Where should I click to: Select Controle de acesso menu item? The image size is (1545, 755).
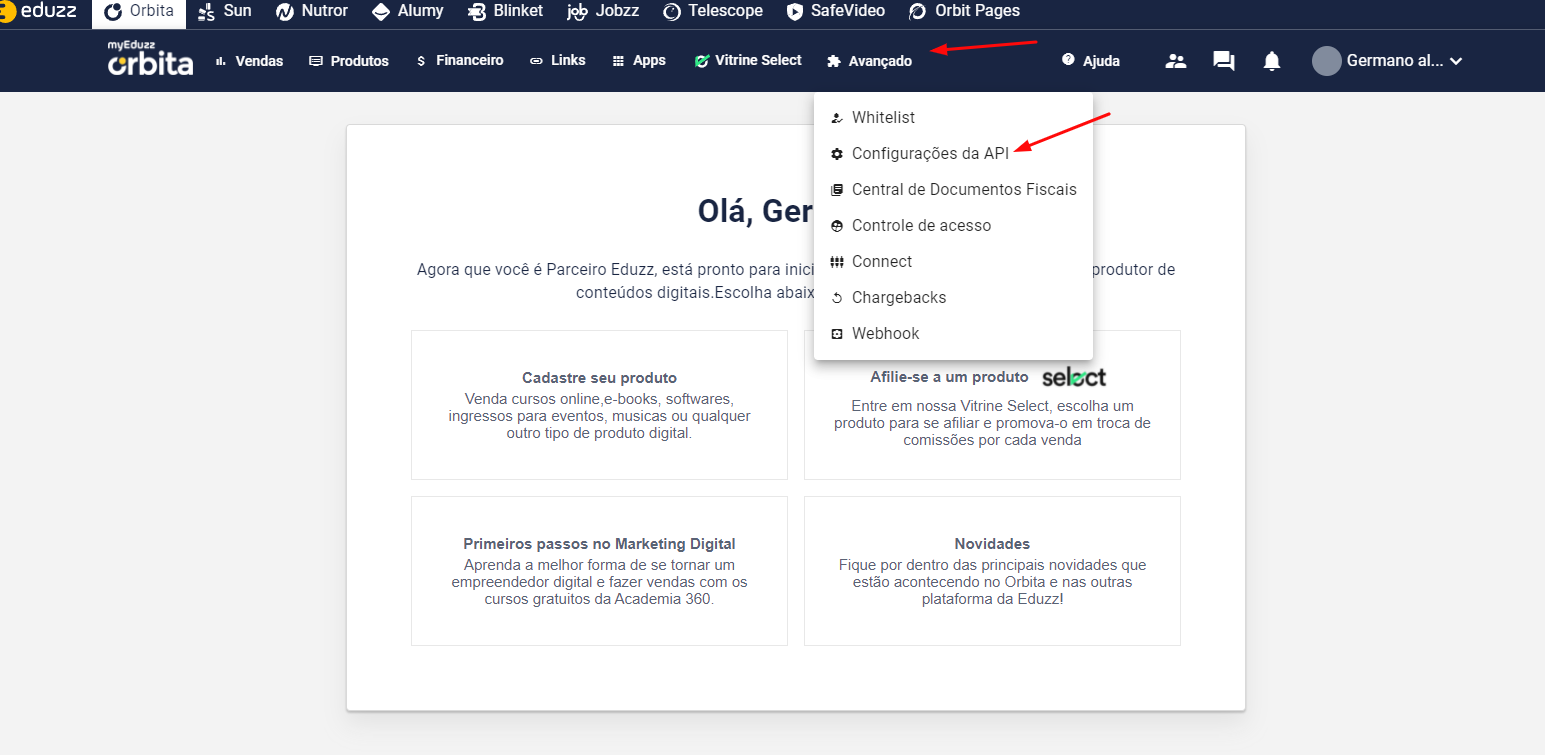(x=953, y=226)
